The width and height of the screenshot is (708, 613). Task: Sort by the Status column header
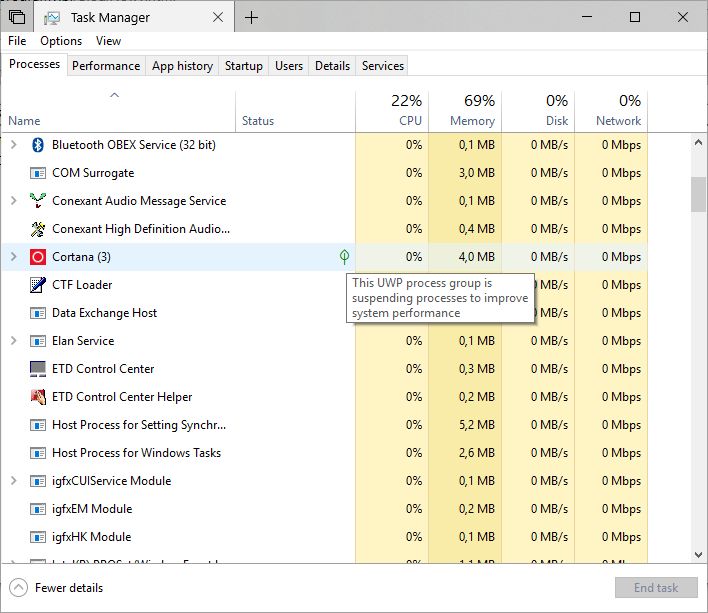pyautogui.click(x=295, y=112)
